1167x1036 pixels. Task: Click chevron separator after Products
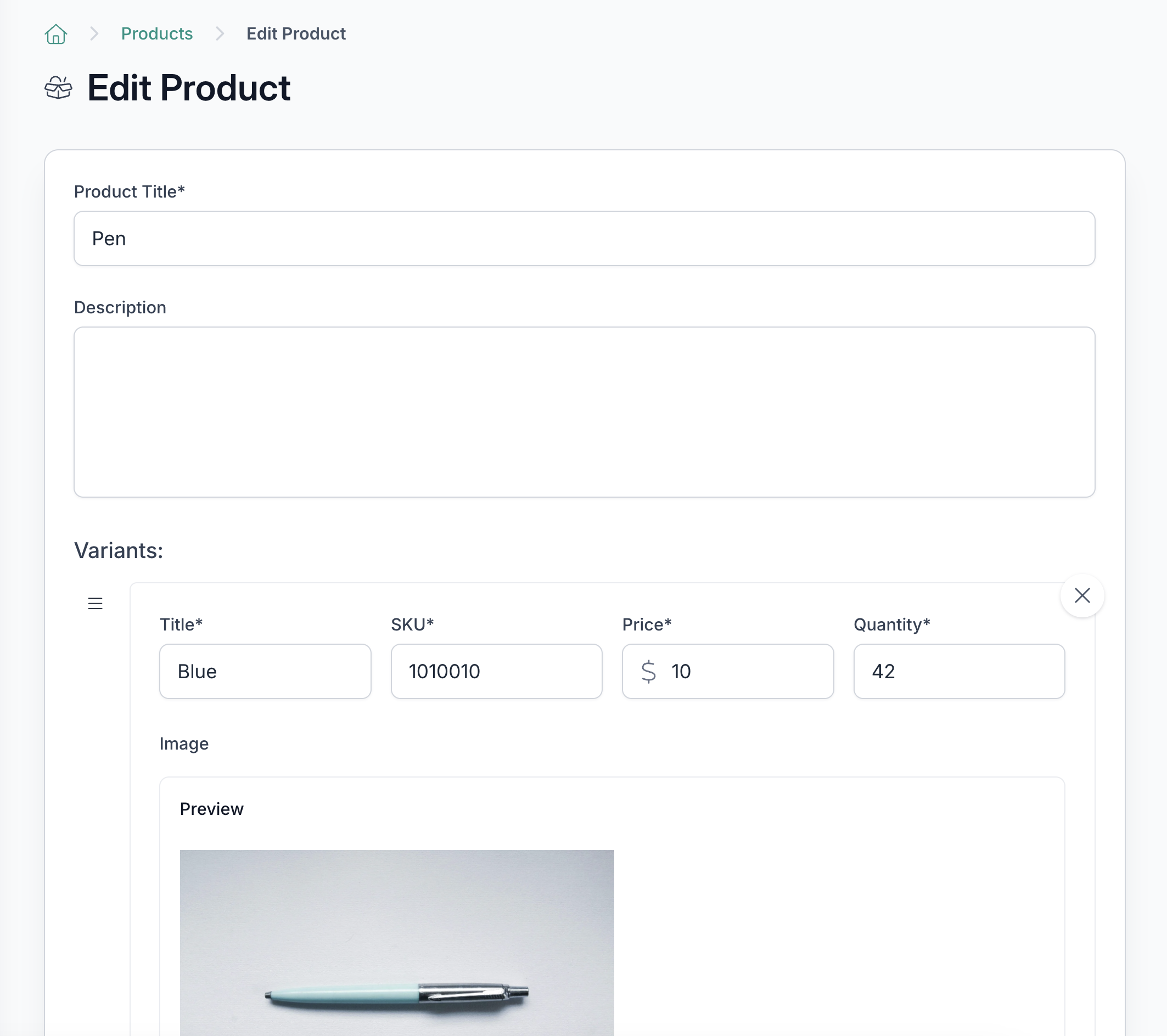(220, 33)
